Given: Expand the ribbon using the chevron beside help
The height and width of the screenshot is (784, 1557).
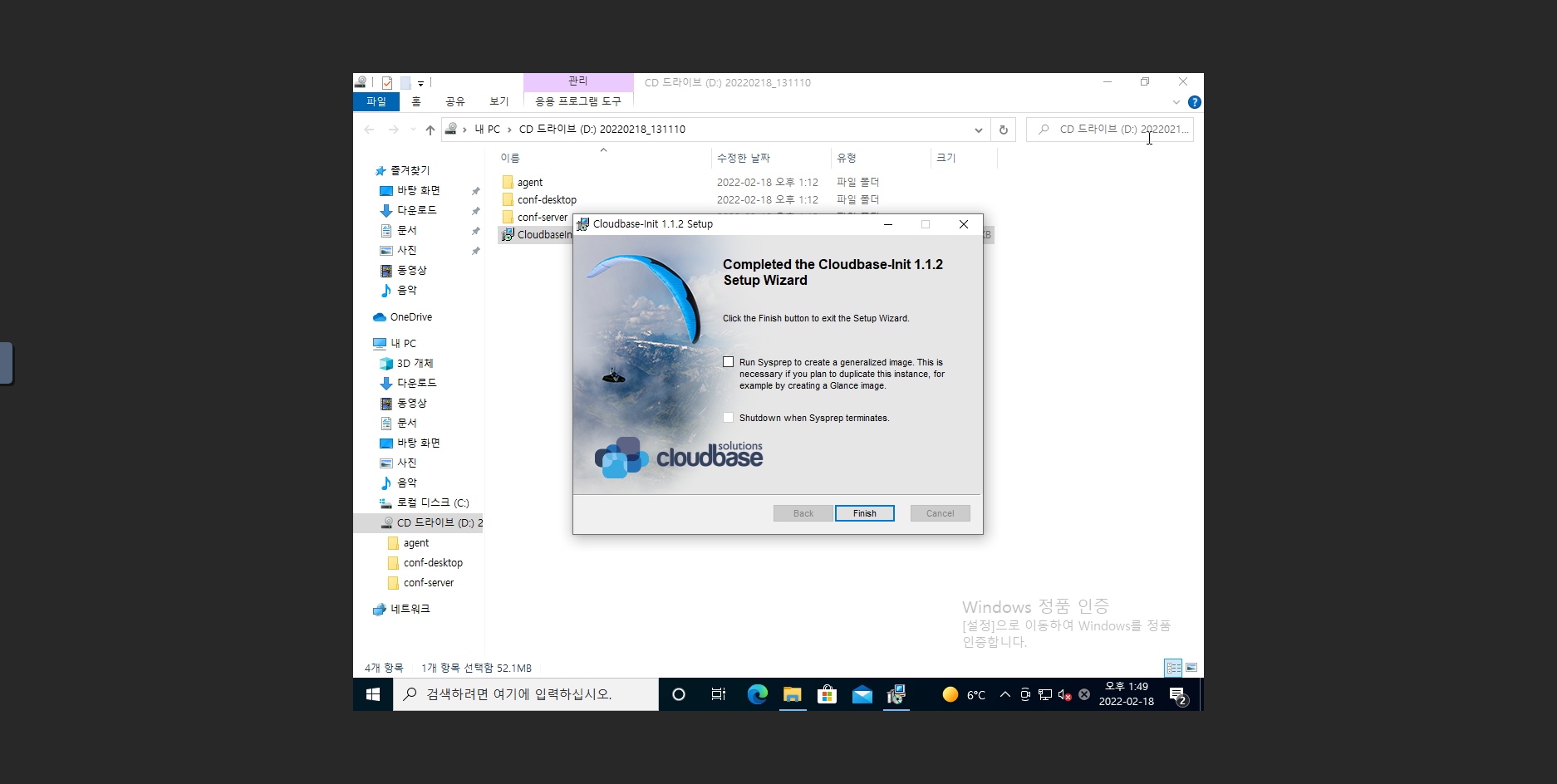Looking at the screenshot, I should (x=1176, y=102).
